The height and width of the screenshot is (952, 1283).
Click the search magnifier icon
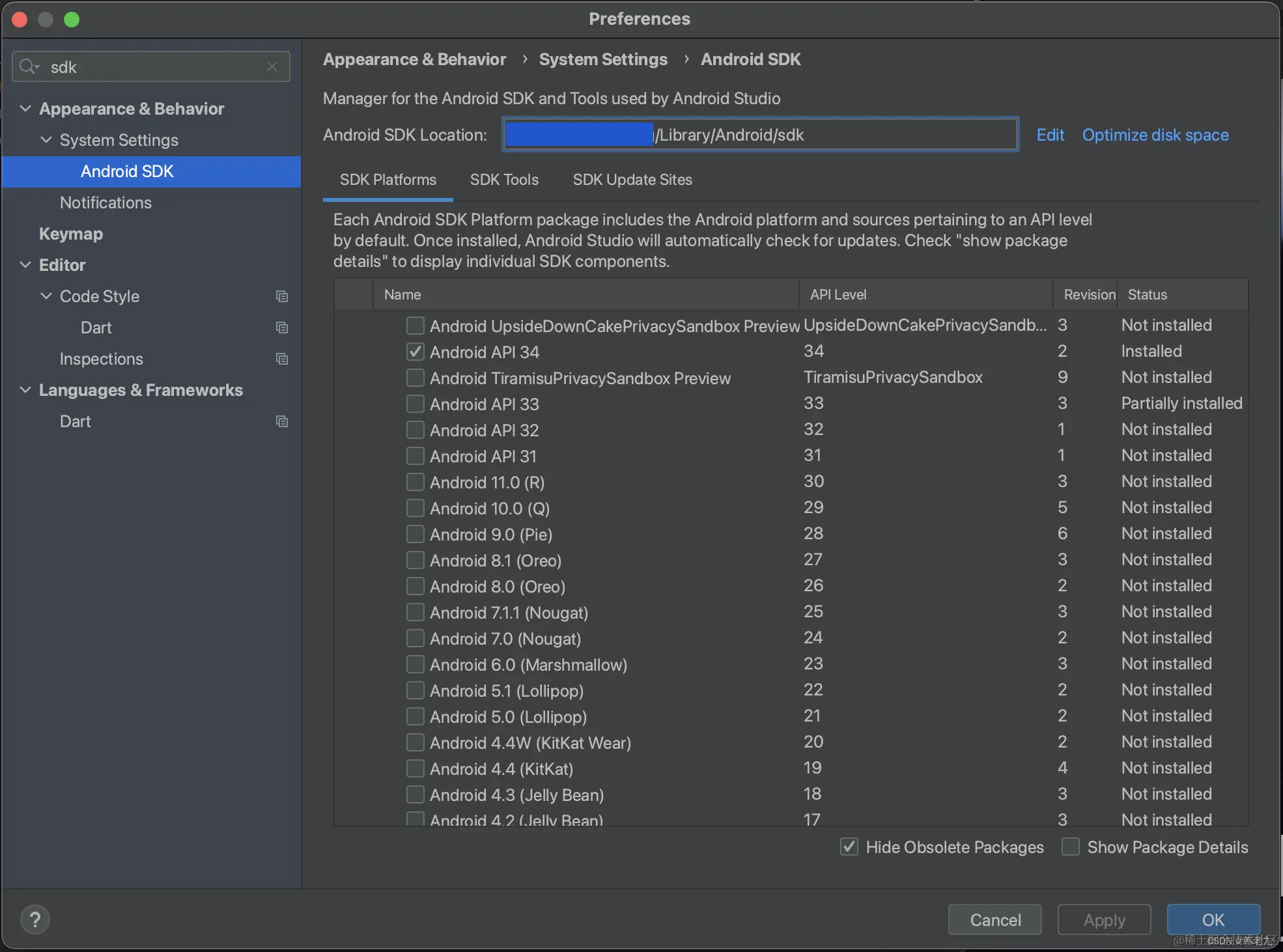29,67
